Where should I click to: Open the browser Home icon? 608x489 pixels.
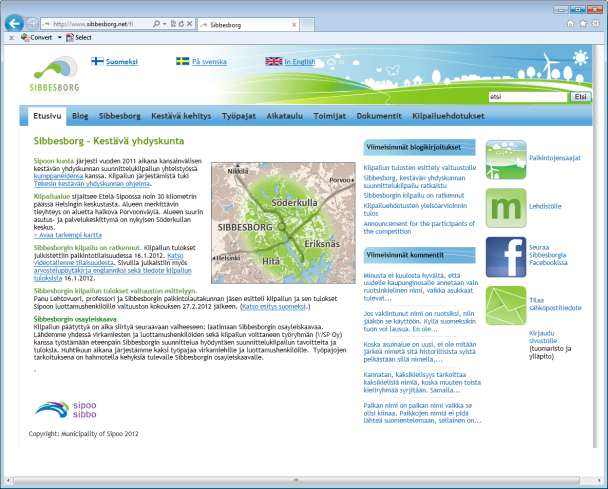click(x=570, y=24)
